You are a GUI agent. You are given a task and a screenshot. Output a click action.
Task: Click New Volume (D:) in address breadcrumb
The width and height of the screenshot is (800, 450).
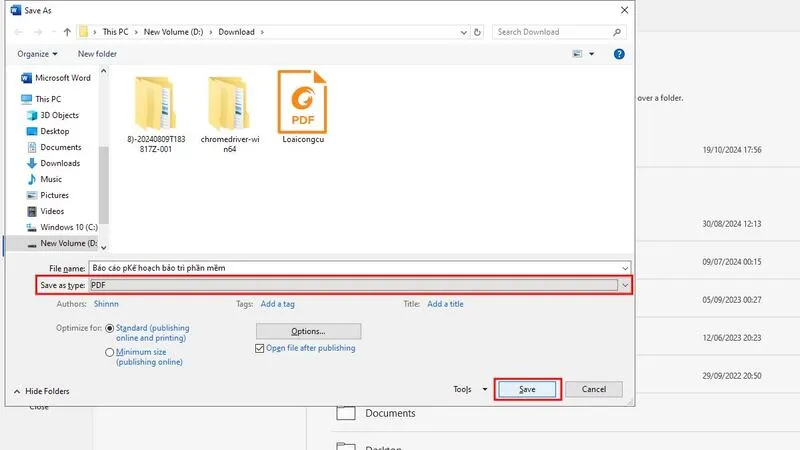[173, 32]
